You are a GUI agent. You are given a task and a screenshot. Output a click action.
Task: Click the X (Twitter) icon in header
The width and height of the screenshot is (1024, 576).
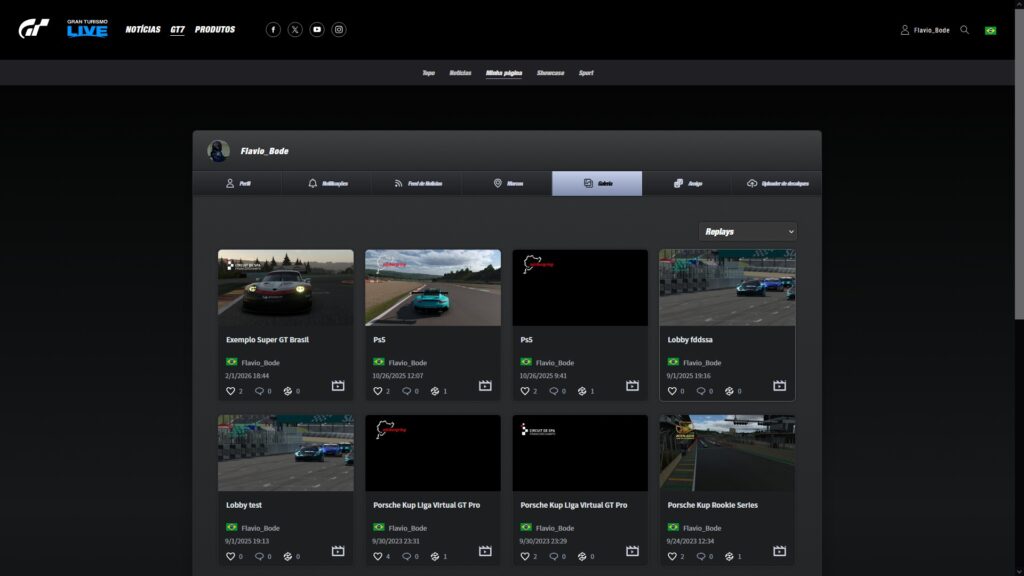point(295,30)
